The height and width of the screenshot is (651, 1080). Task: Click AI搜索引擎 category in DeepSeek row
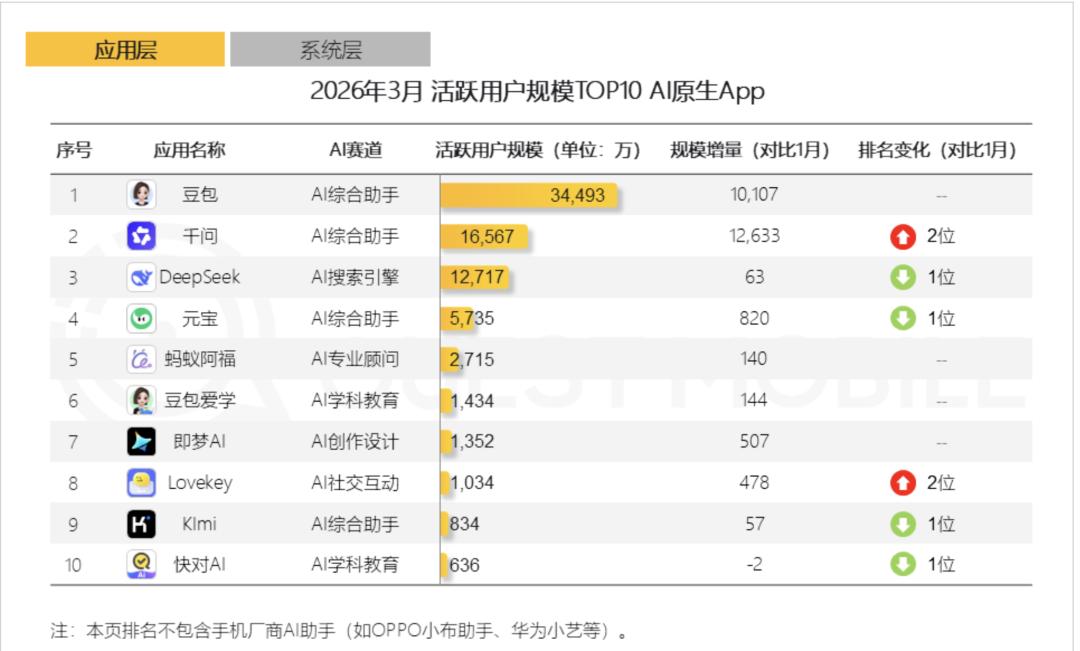[355, 277]
